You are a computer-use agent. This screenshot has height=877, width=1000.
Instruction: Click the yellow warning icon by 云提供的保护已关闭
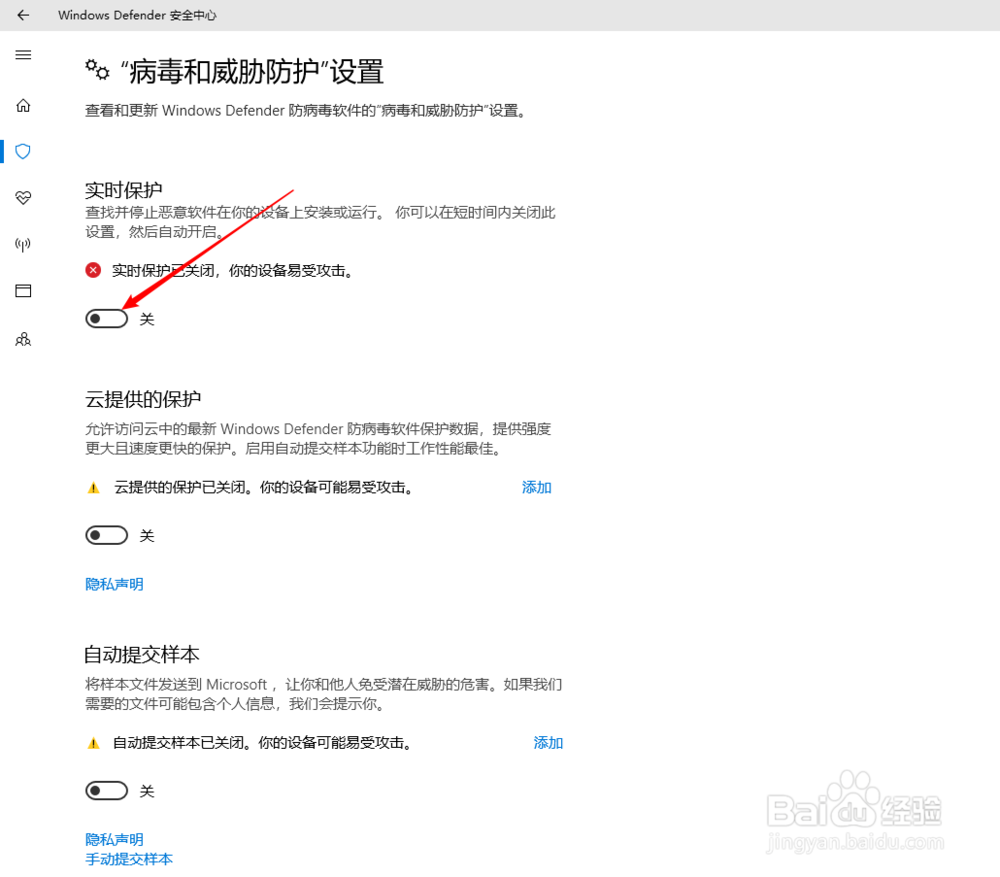pyautogui.click(x=93, y=488)
